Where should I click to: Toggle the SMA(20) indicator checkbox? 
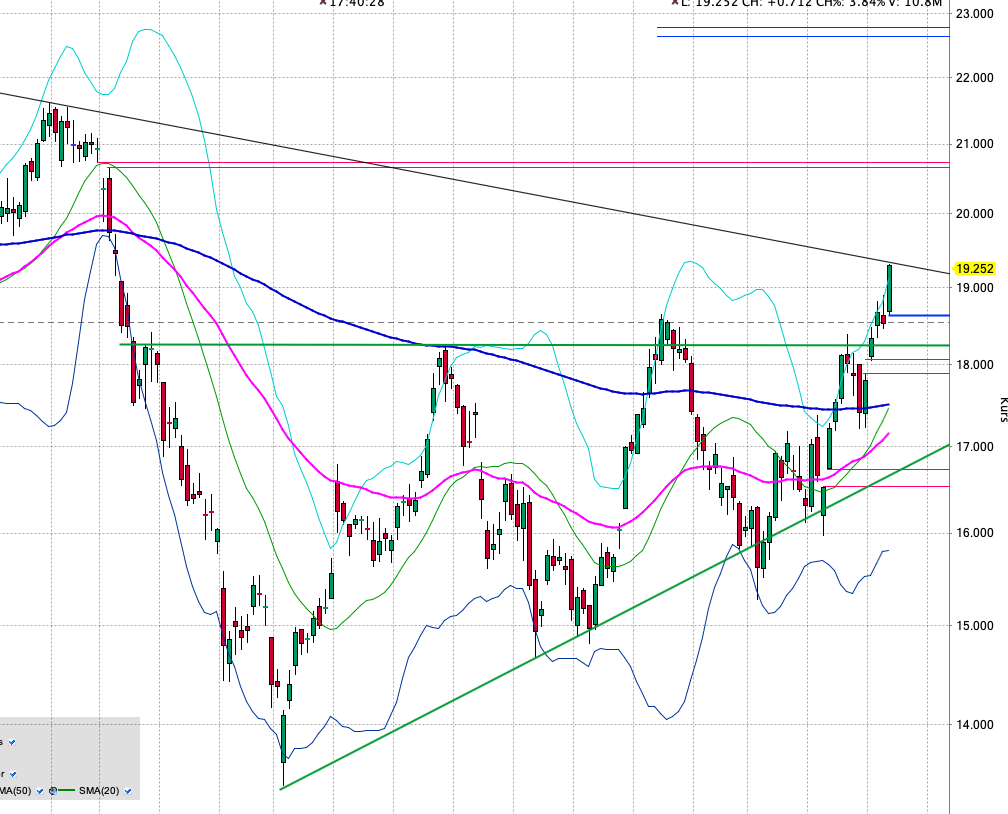pos(128,790)
